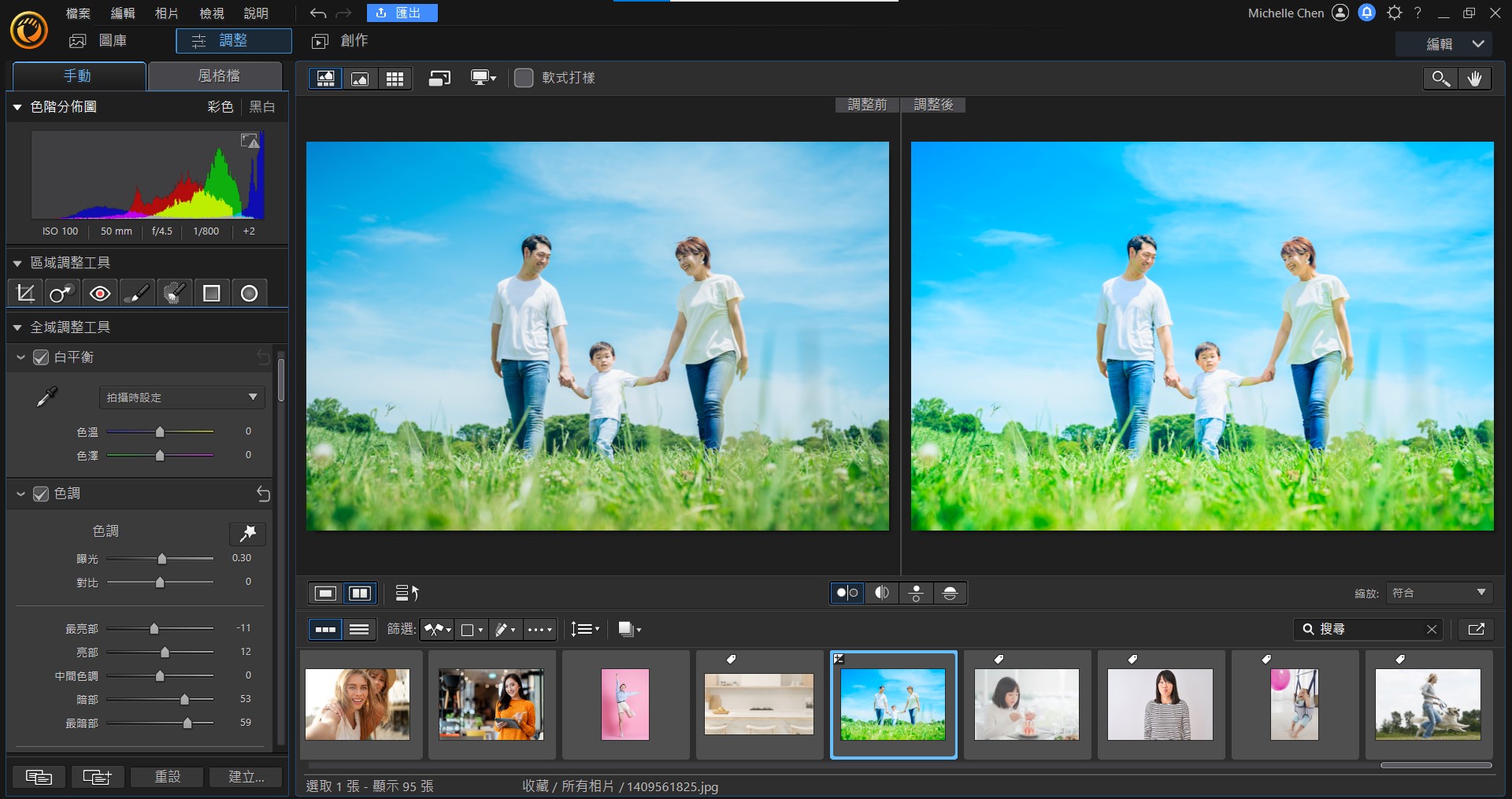Click the auto tone magic wand
This screenshot has height=799, width=1512.
tap(247, 534)
